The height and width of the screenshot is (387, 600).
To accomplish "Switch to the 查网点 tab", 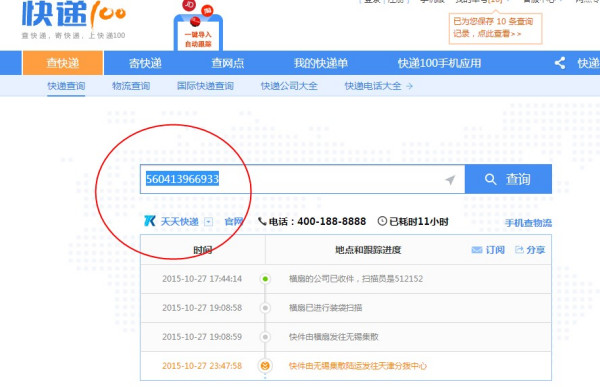I will point(228,63).
